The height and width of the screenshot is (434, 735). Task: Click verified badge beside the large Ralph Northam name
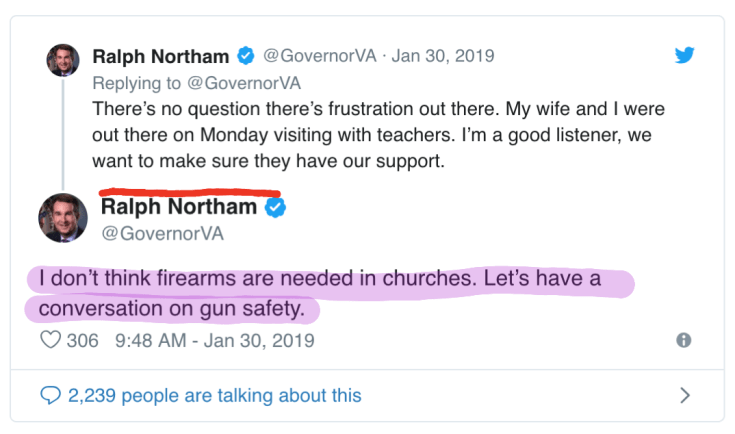(x=276, y=207)
